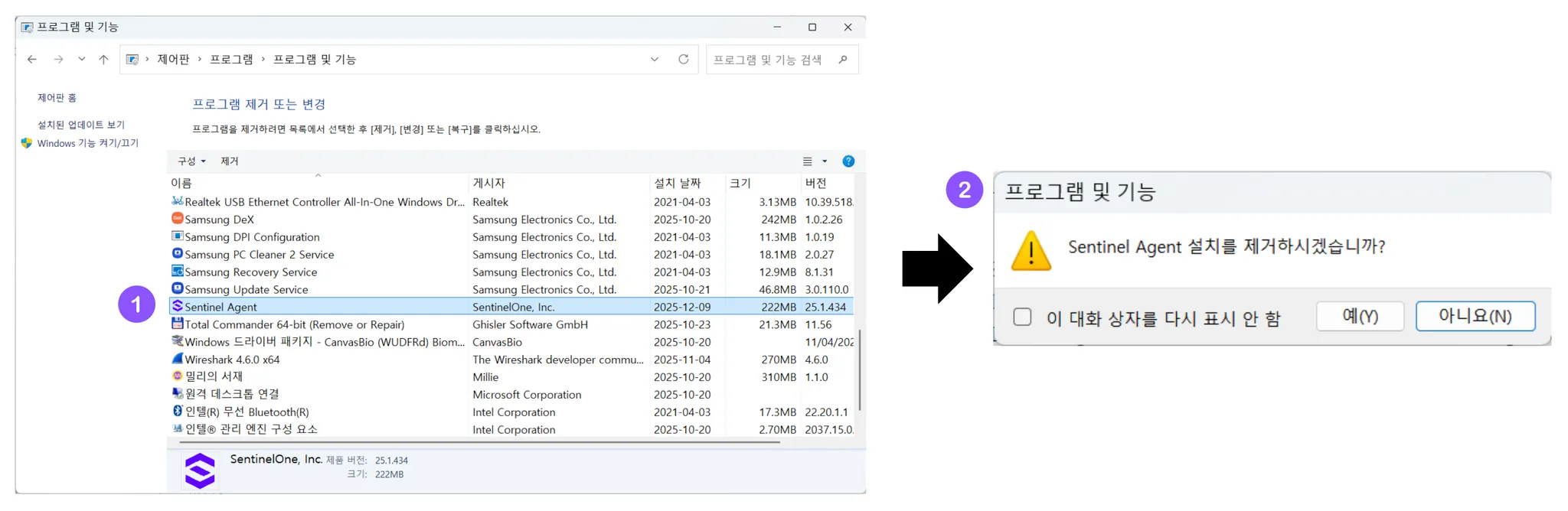
Task: Expand the chevron after 프로그램 in breadcrumb
Action: [x=263, y=59]
